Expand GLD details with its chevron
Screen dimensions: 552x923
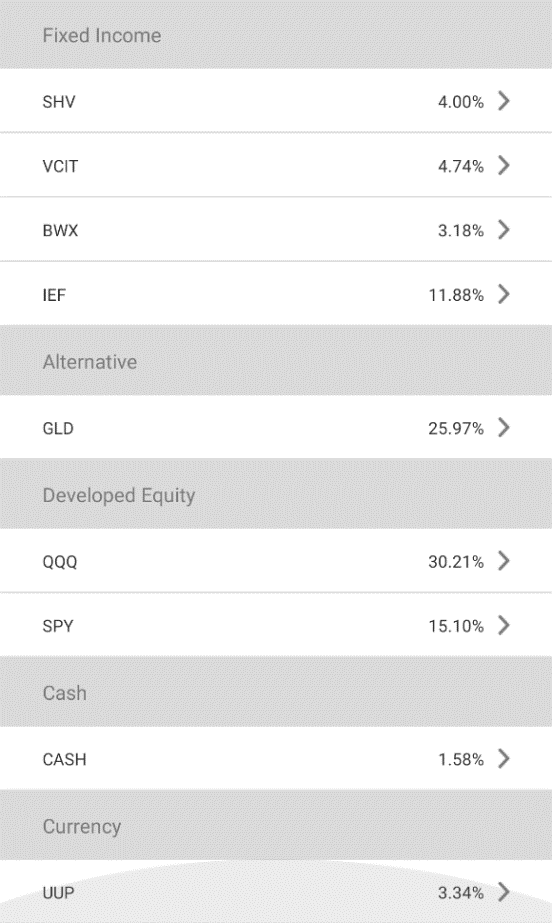[x=503, y=427]
